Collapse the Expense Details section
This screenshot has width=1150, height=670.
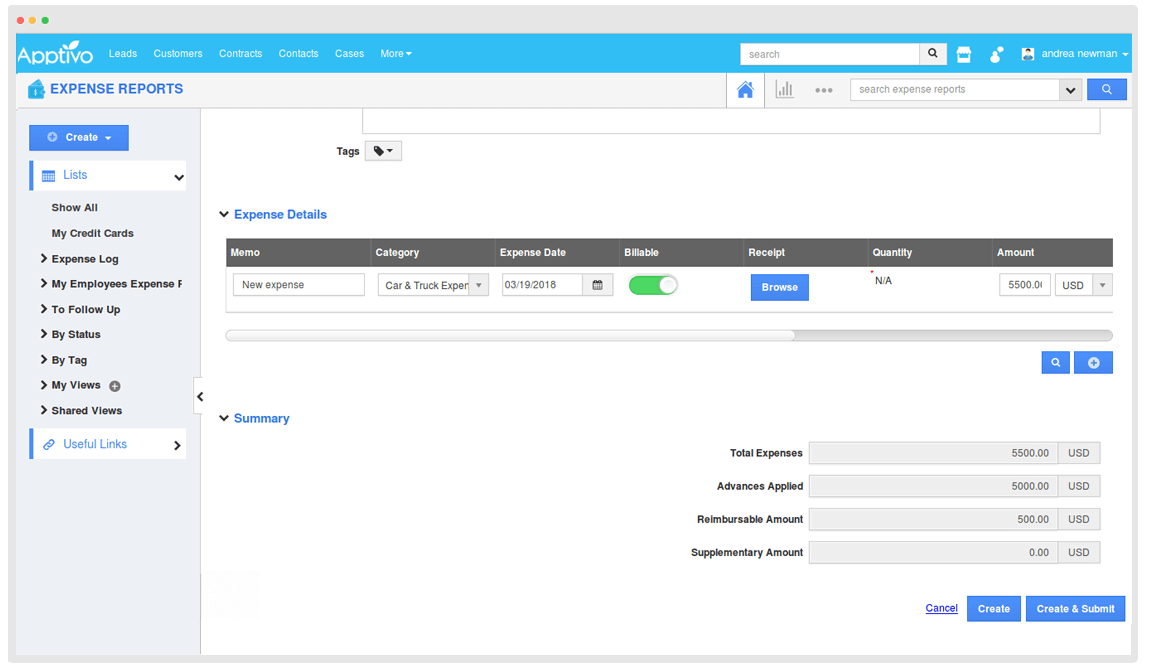click(224, 214)
